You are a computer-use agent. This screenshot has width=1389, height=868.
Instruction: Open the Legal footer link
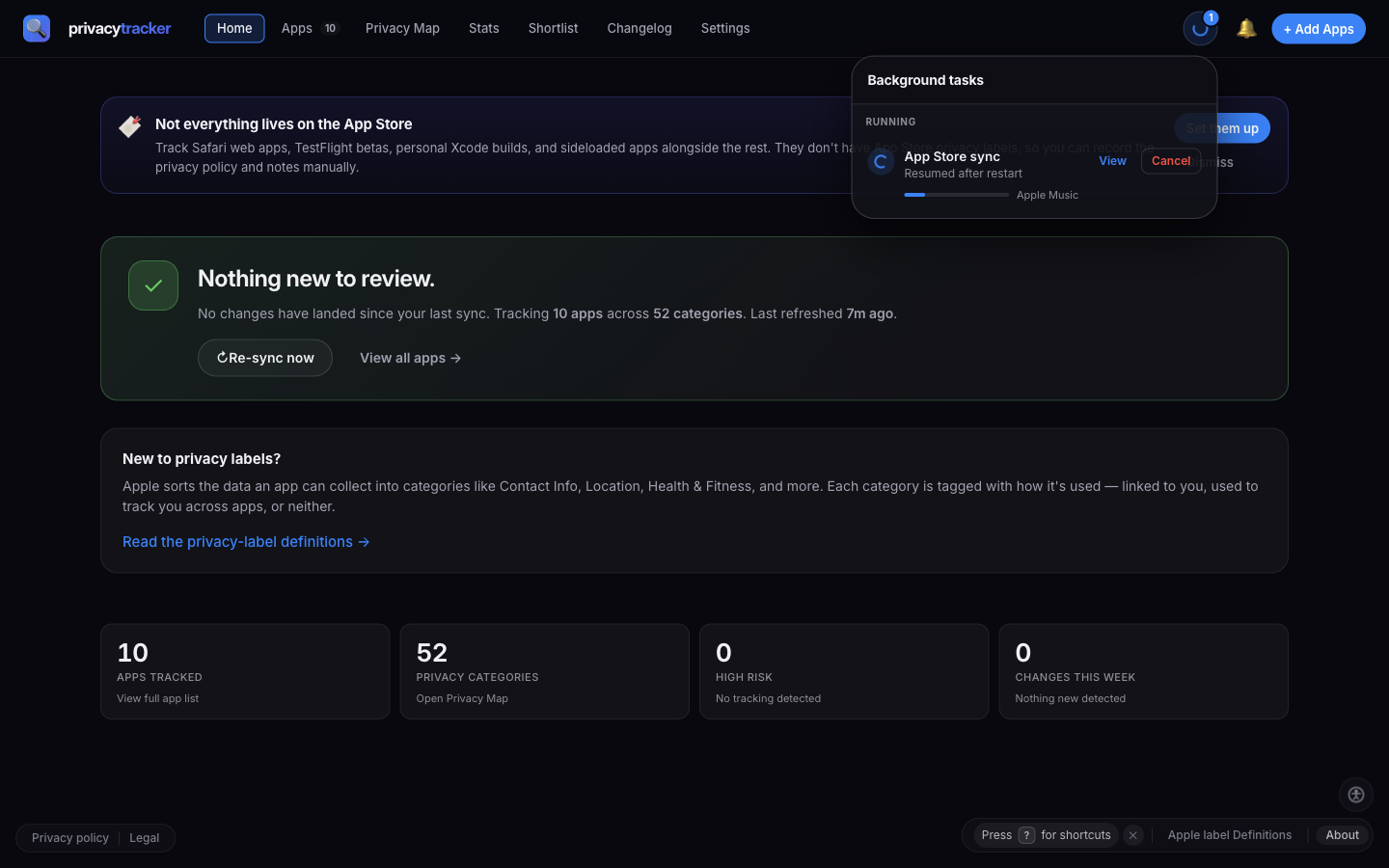[x=145, y=838]
